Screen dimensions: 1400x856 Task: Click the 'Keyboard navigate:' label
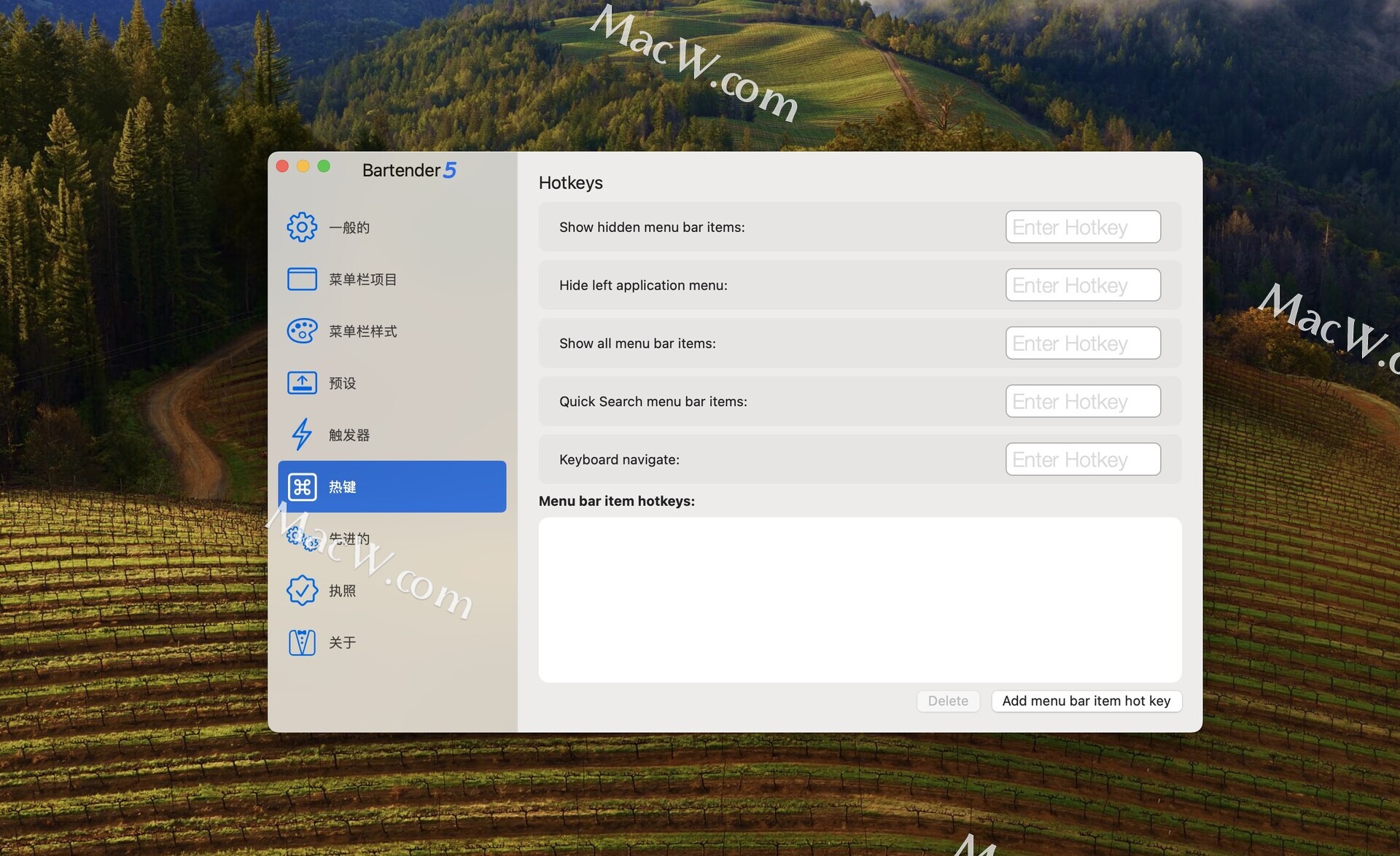(x=619, y=459)
